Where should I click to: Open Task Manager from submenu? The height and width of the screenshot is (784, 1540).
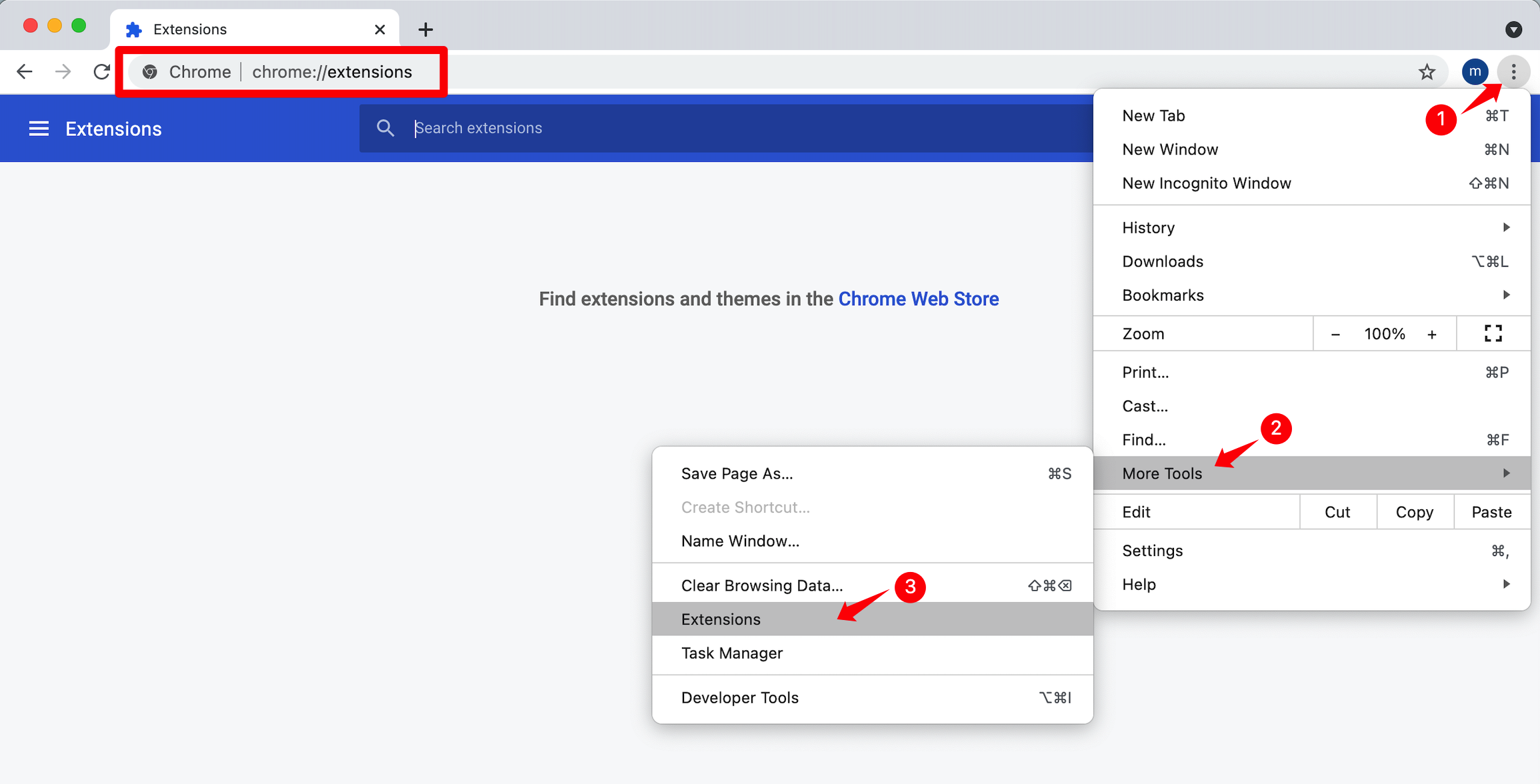873,653
